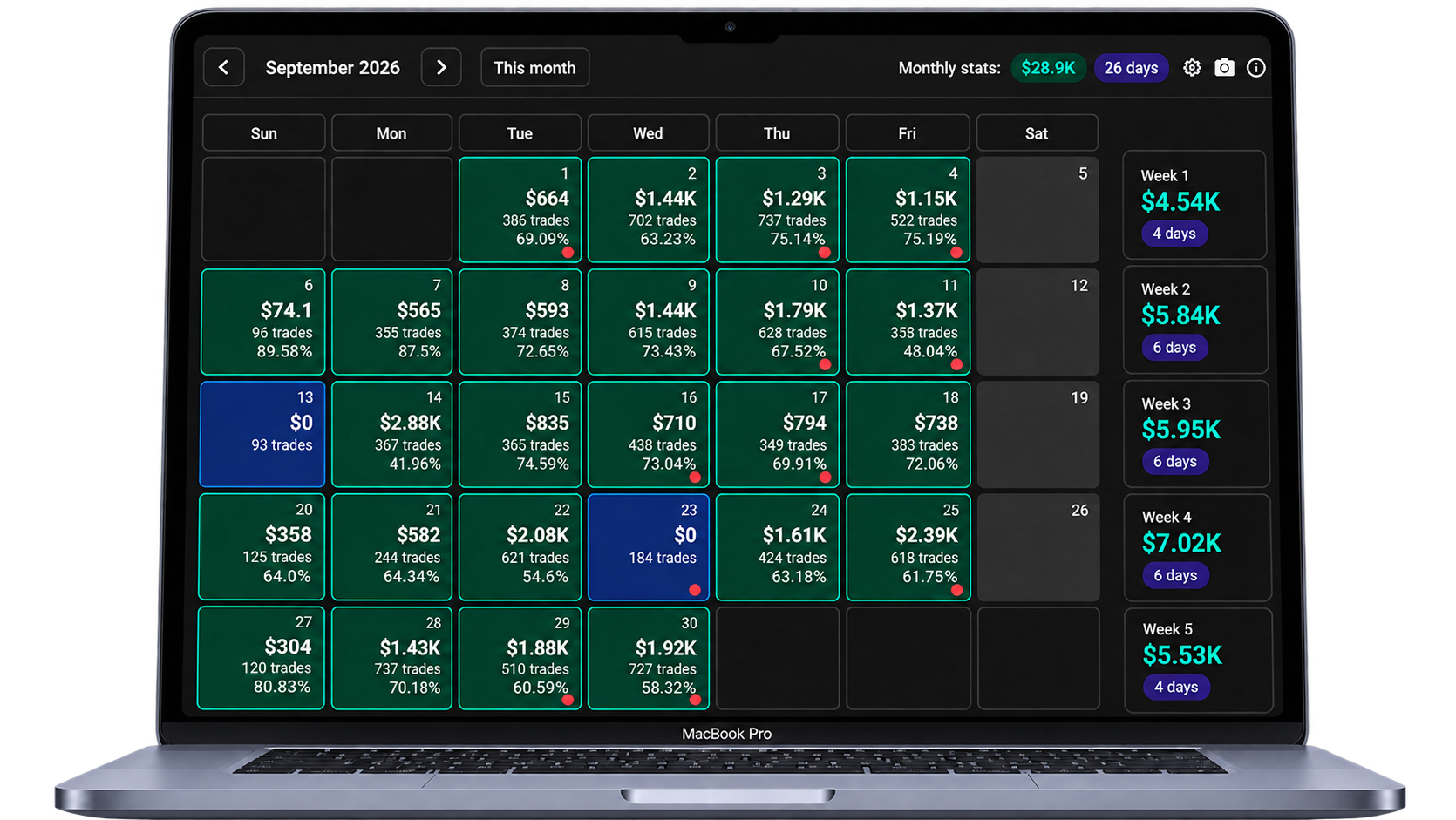The width and height of the screenshot is (1456, 820).
Task: Open the Week 4 summary card
Action: click(x=1197, y=547)
